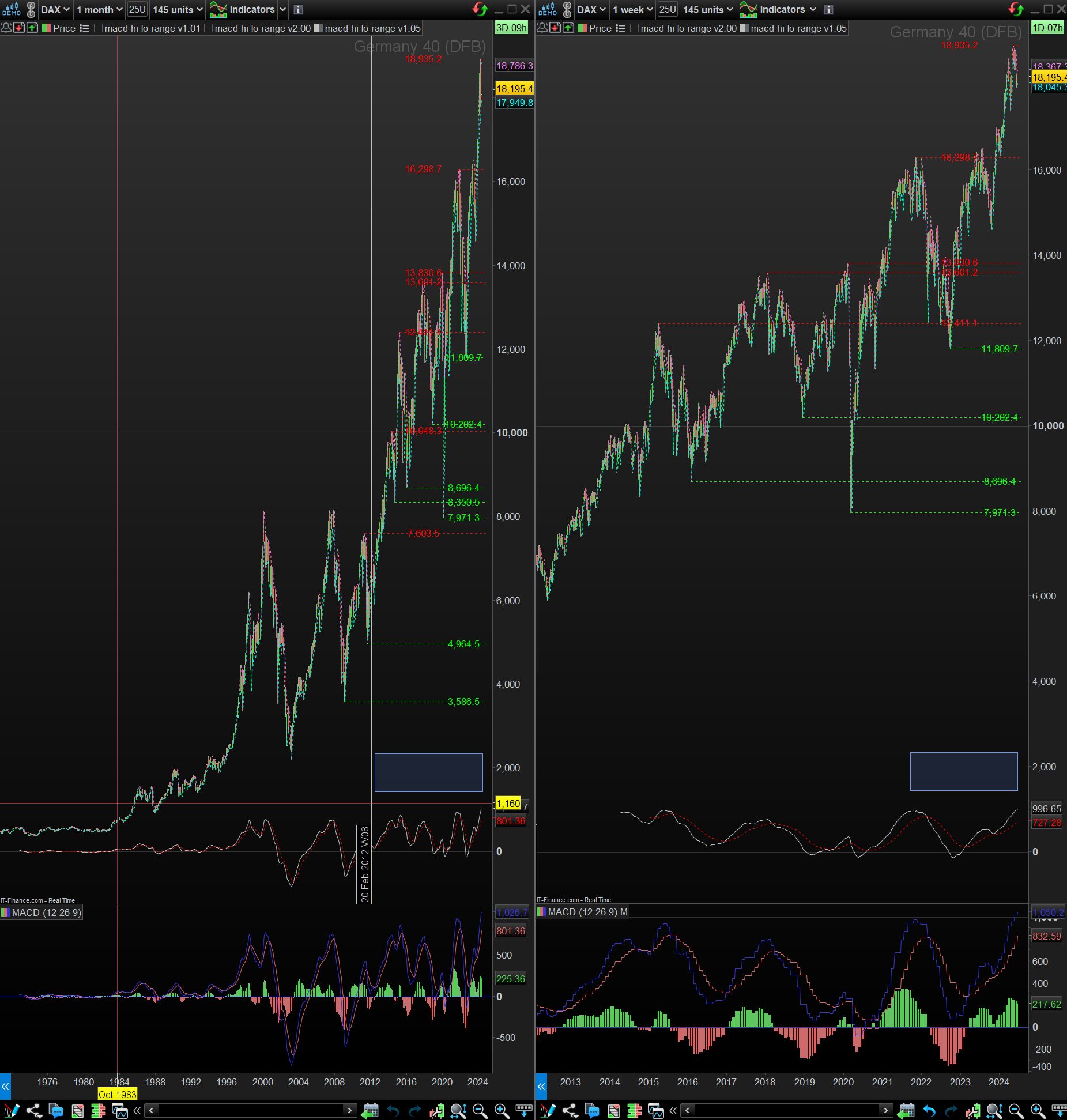
Task: Click scrollbar right arrow in weekly chart
Action: tap(885, 1110)
